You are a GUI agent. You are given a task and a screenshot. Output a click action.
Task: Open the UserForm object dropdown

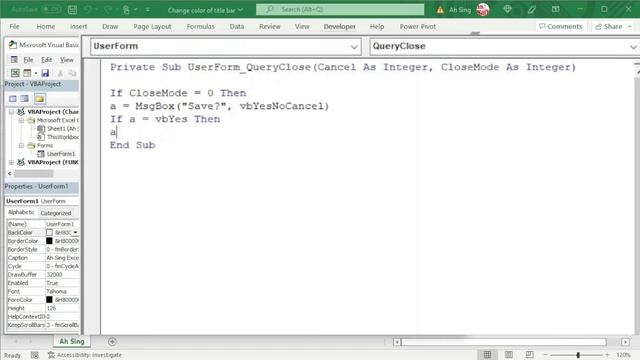[x=354, y=47]
